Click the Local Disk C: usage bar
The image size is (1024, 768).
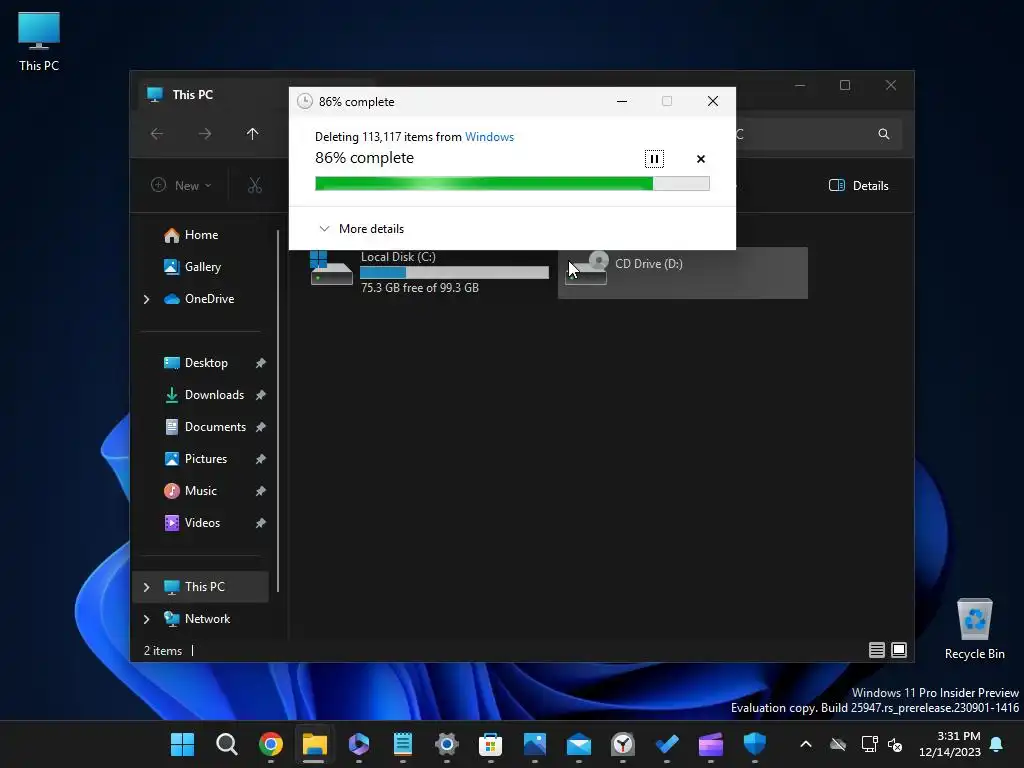pos(454,272)
